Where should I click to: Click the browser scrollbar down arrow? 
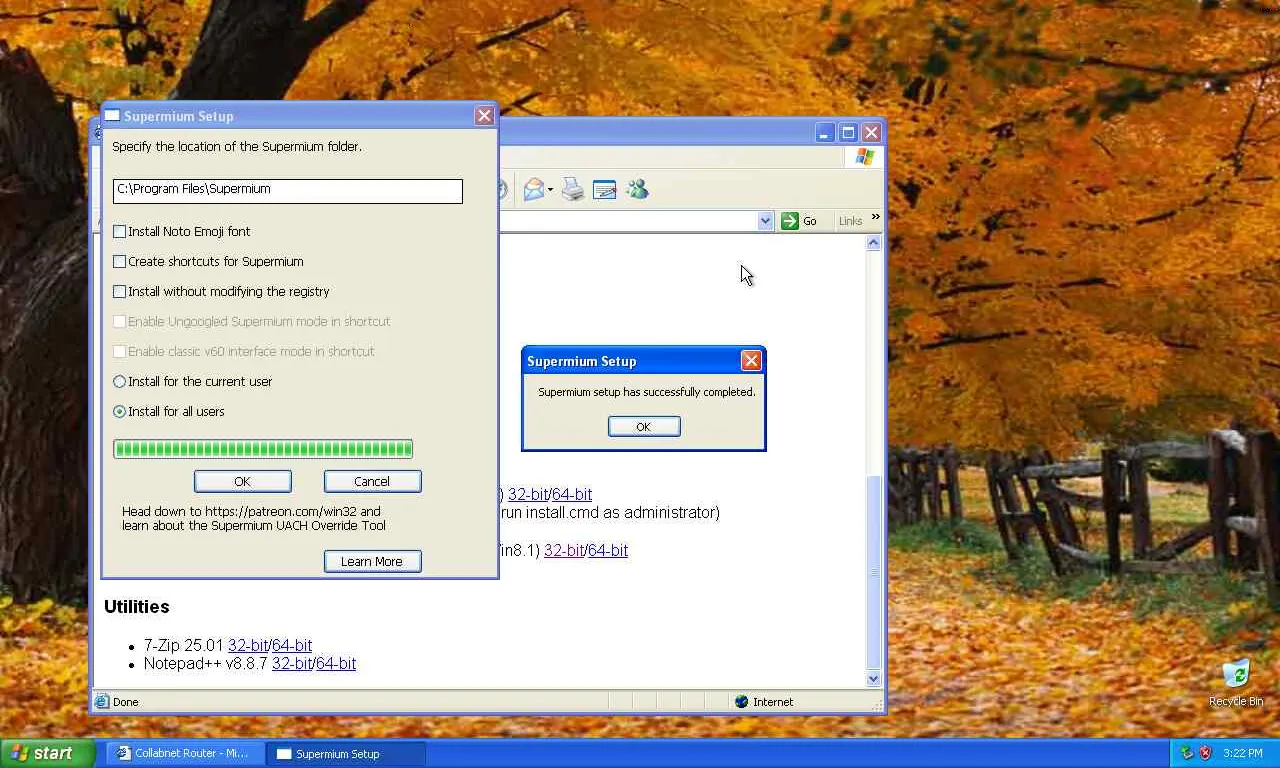pos(874,678)
